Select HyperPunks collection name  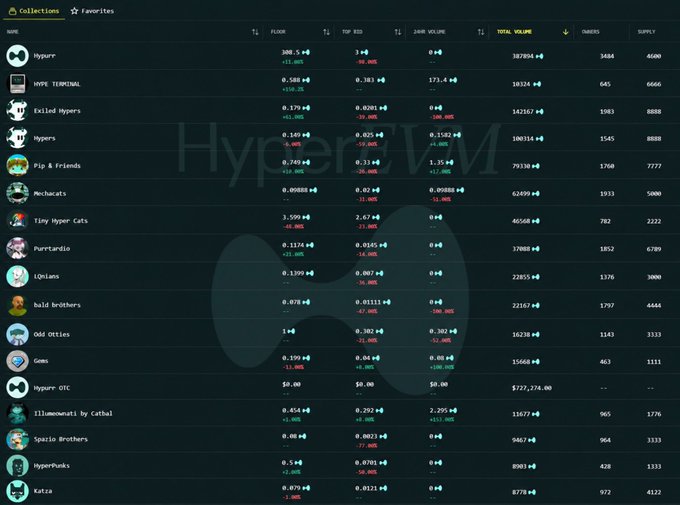[52, 466]
